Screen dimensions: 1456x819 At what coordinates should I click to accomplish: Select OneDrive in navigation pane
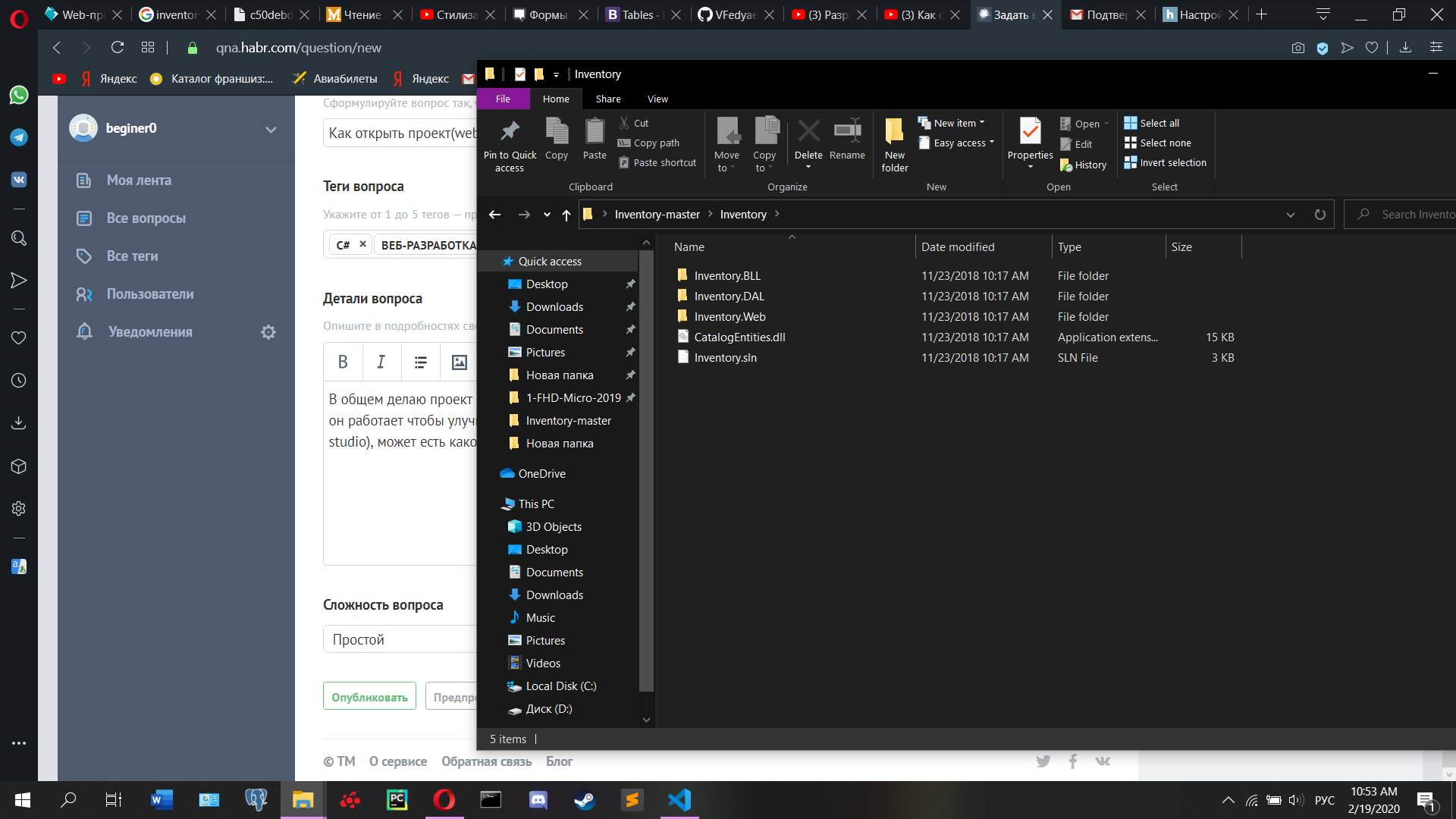[x=541, y=474]
